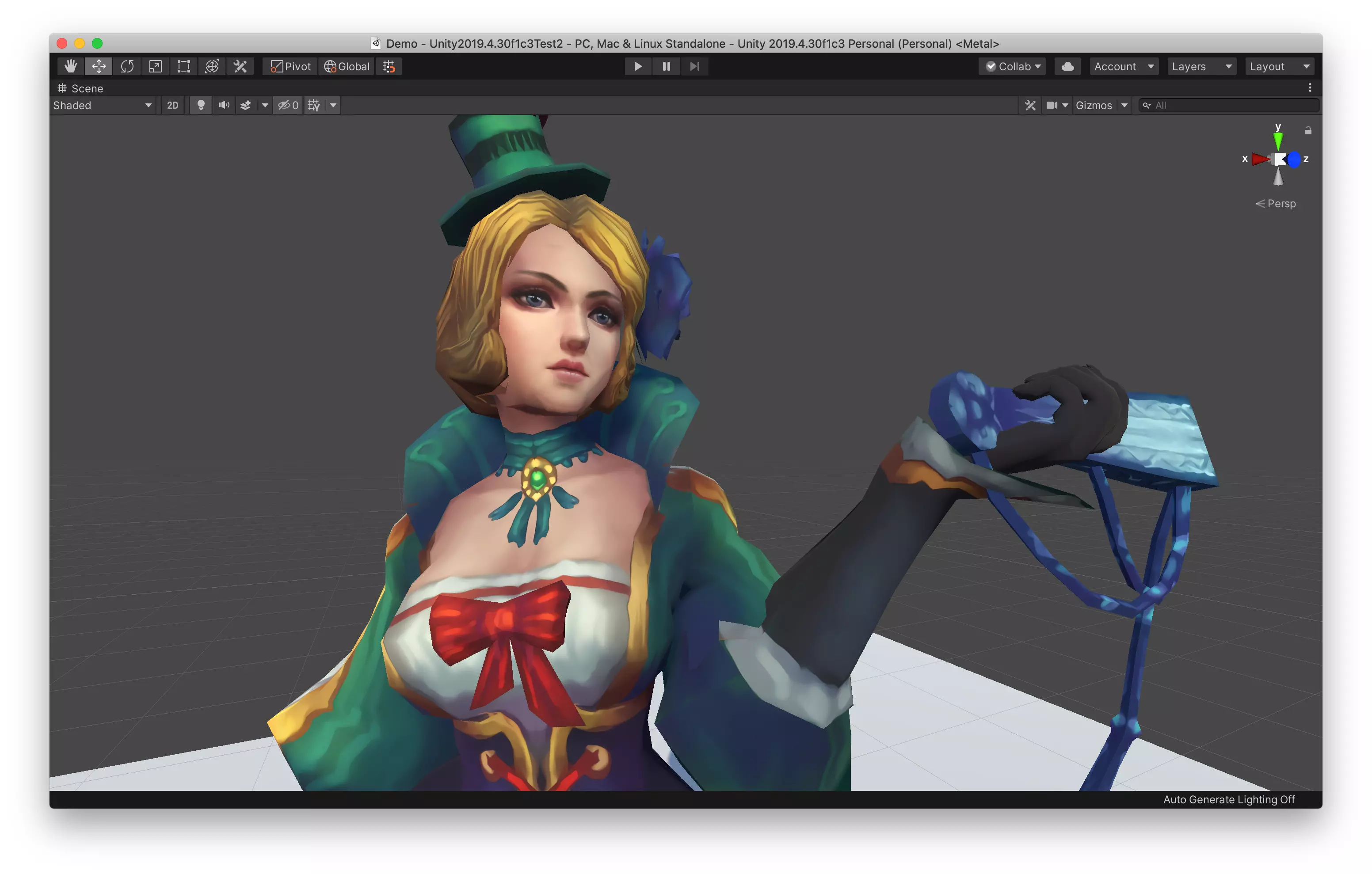Select the Scene tab
Screen dimensions: 1372x874
pos(80,88)
